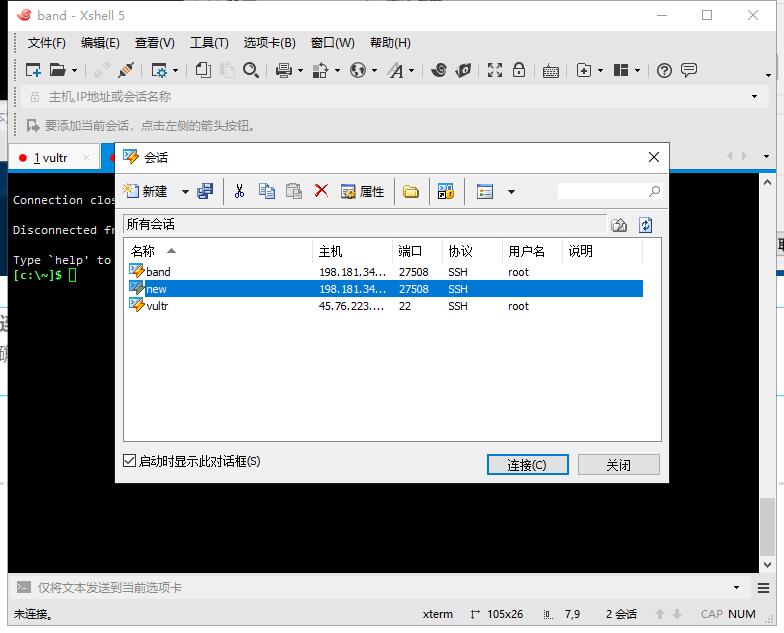The width and height of the screenshot is (784, 633).
Task: Click the 关闭 close button
Action: [618, 465]
